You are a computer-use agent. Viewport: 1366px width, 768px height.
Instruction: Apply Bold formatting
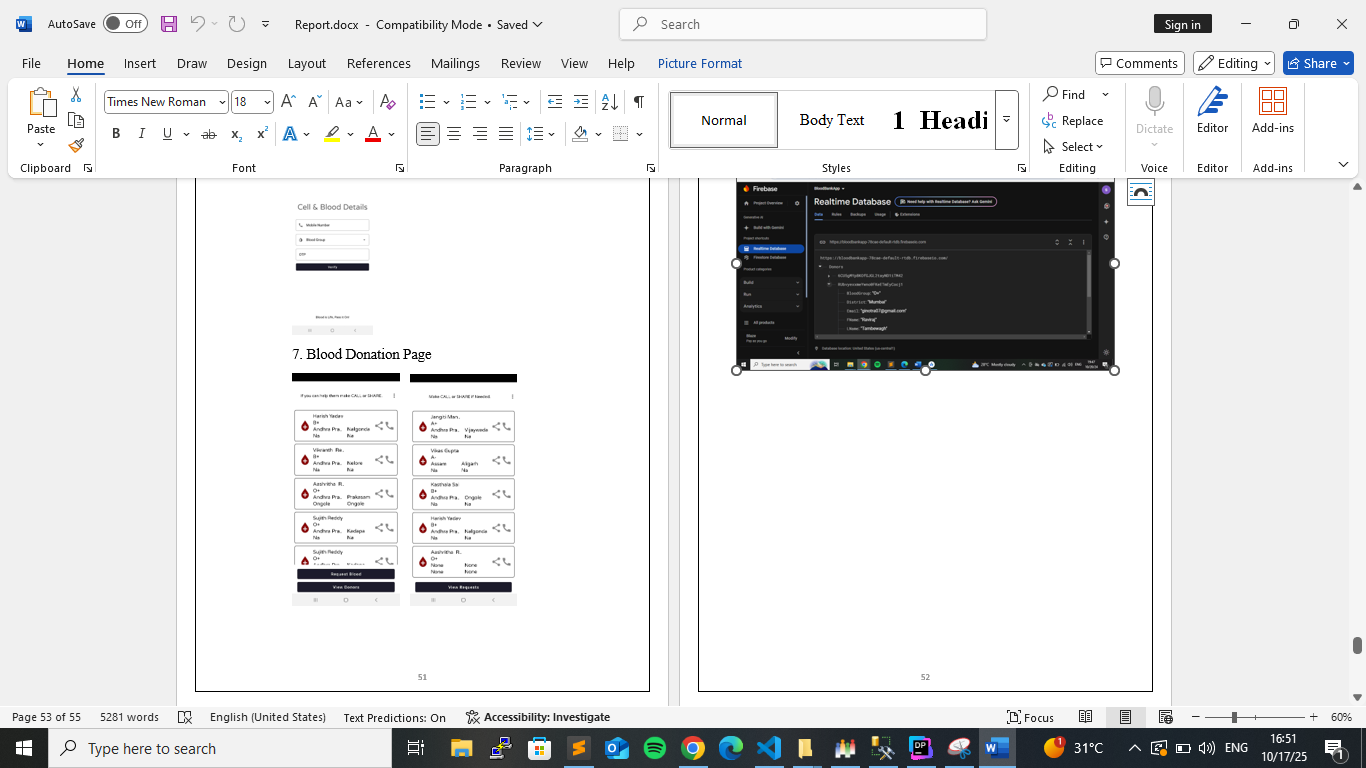[x=116, y=134]
